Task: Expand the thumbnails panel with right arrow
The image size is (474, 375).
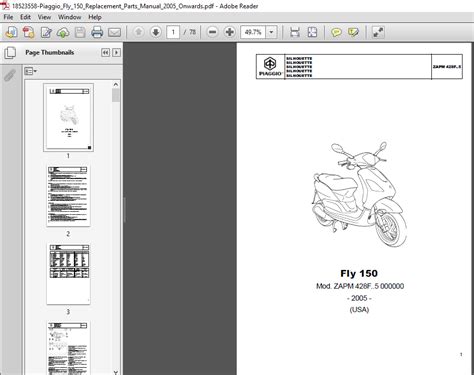Action: [x=116, y=53]
